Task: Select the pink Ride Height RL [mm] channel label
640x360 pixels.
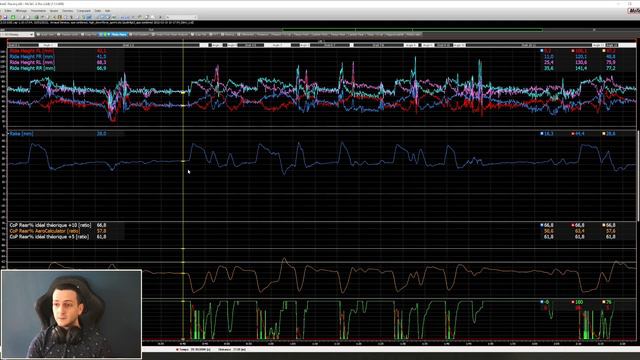Action: click(x=32, y=62)
